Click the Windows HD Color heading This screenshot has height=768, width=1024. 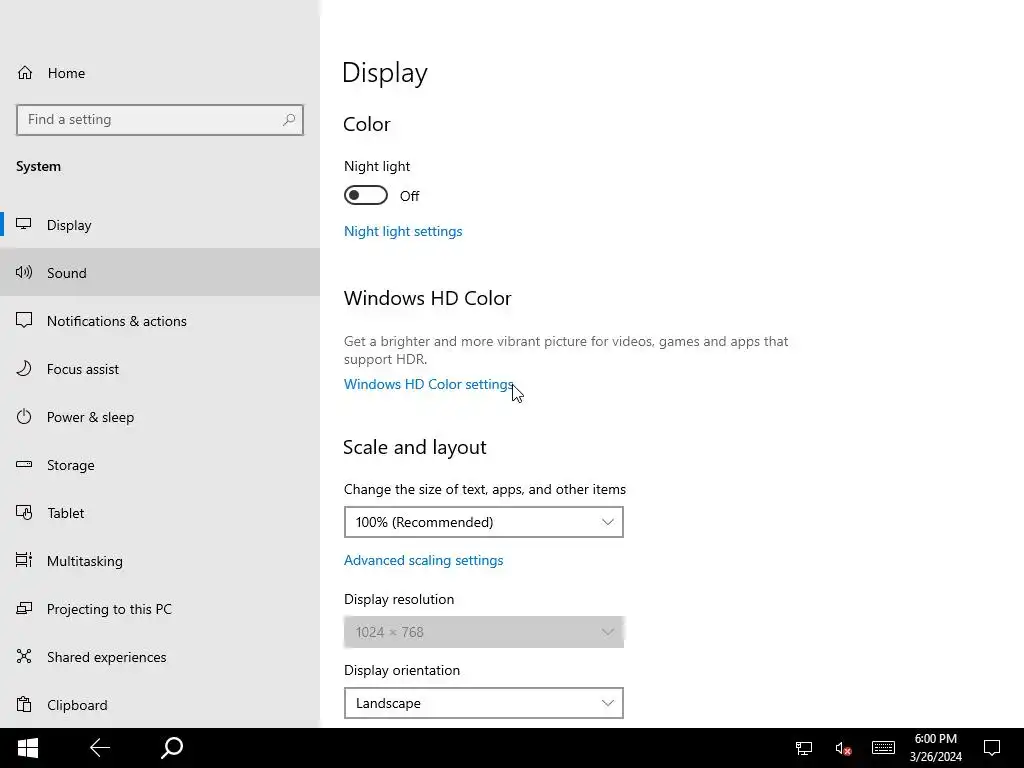click(427, 298)
